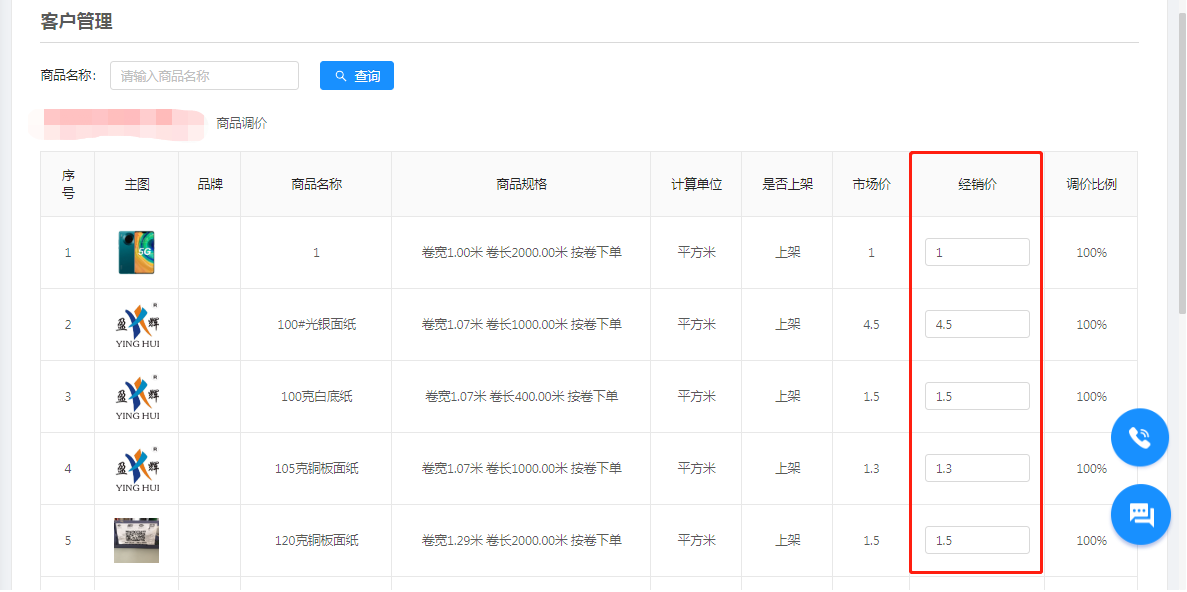Screen dimensions: 1187x592
Task: Open the 商品调价 link
Action: [242, 123]
